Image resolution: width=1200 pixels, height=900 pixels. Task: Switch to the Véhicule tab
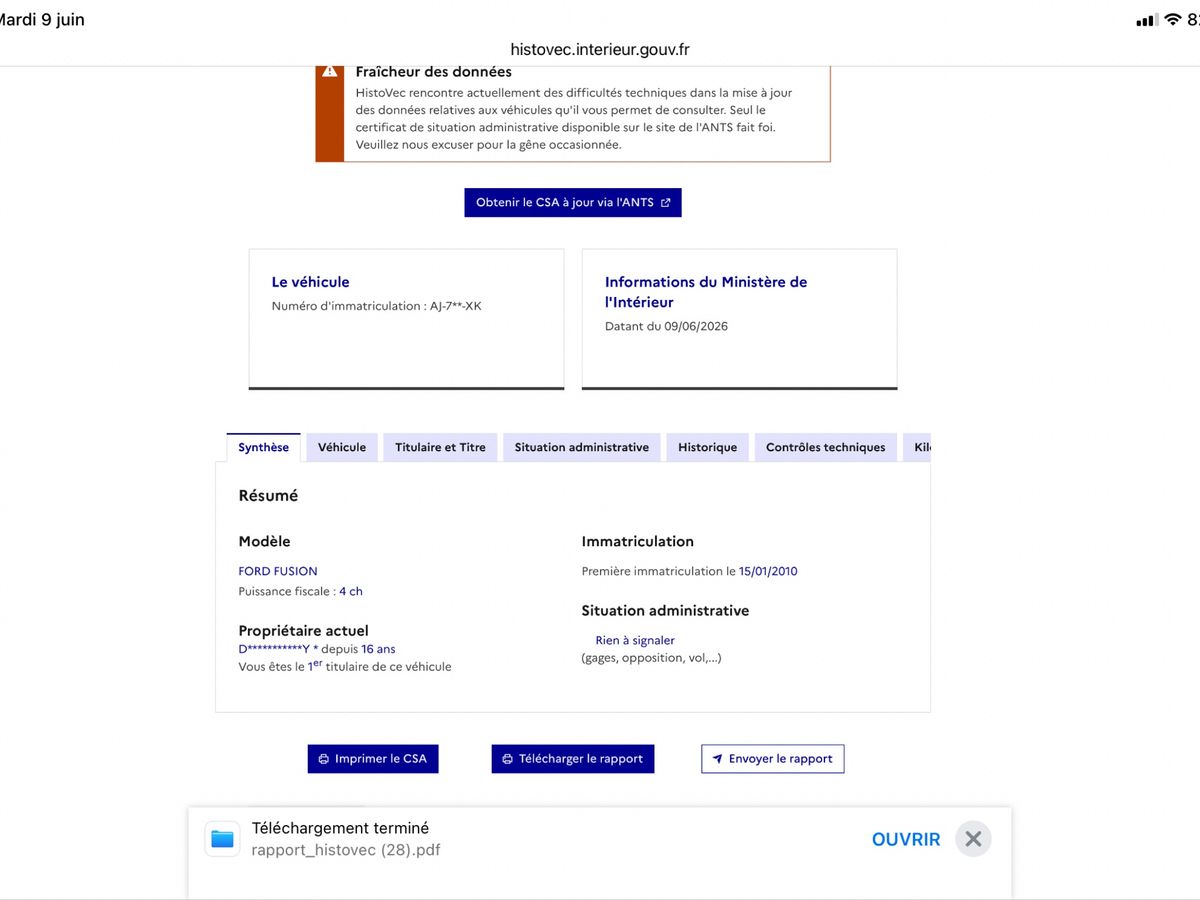(x=342, y=447)
